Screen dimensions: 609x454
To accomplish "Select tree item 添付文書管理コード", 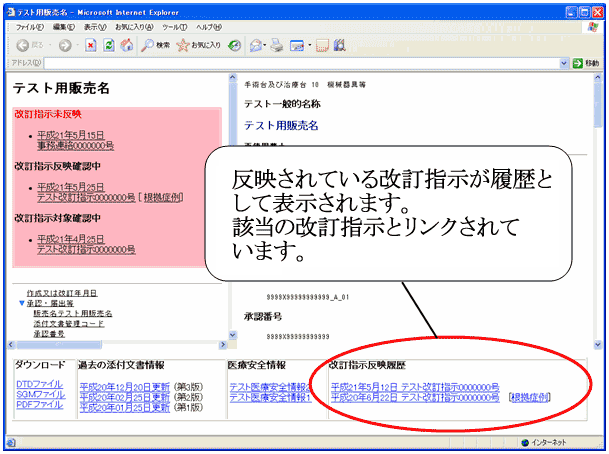I will tap(68, 324).
